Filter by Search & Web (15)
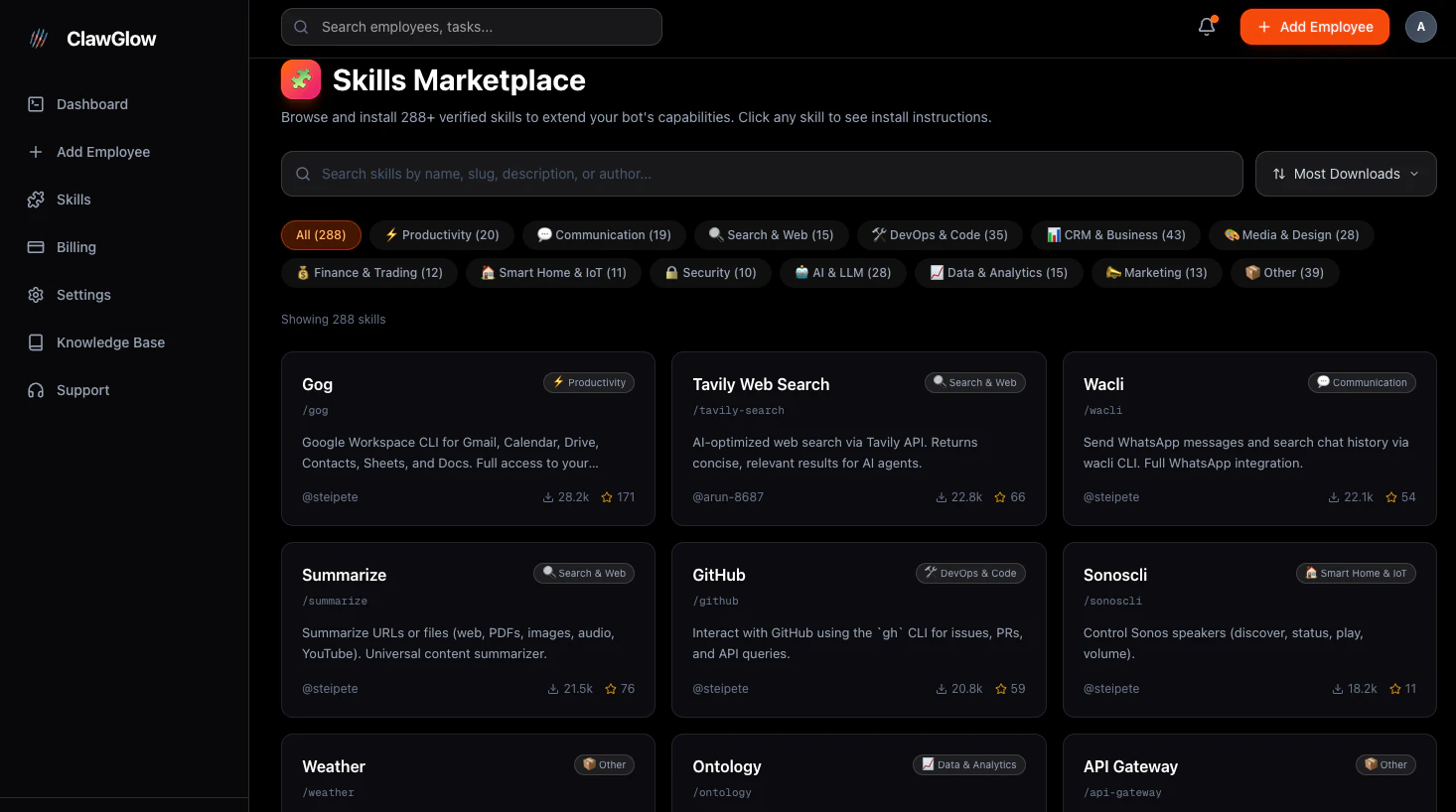This screenshot has height=812, width=1456. pos(772,235)
